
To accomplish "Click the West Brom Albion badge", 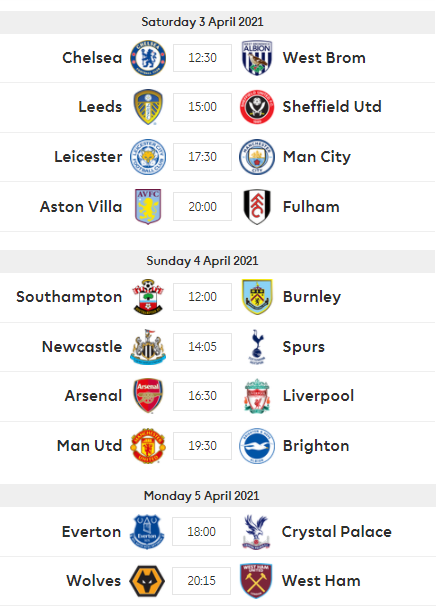I will 257,58.
